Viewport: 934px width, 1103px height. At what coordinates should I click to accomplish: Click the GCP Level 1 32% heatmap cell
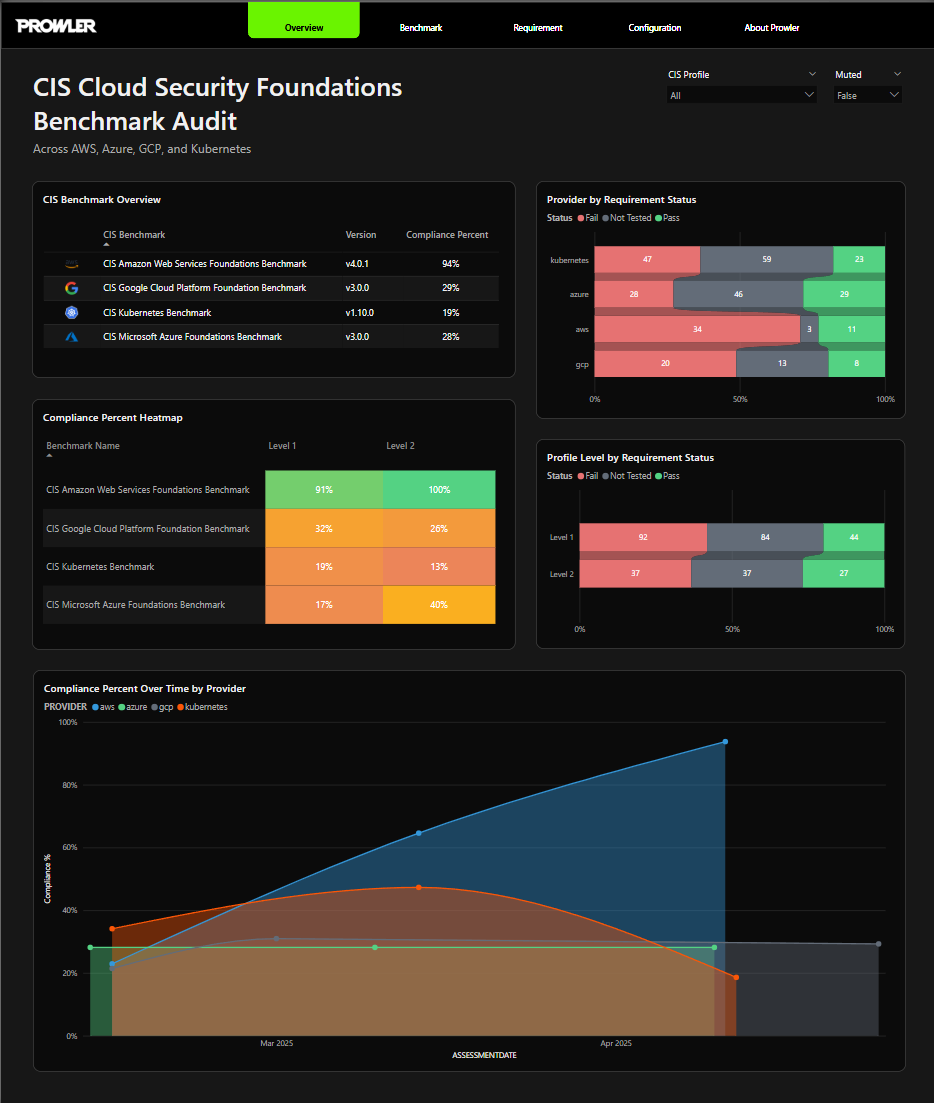point(324,528)
